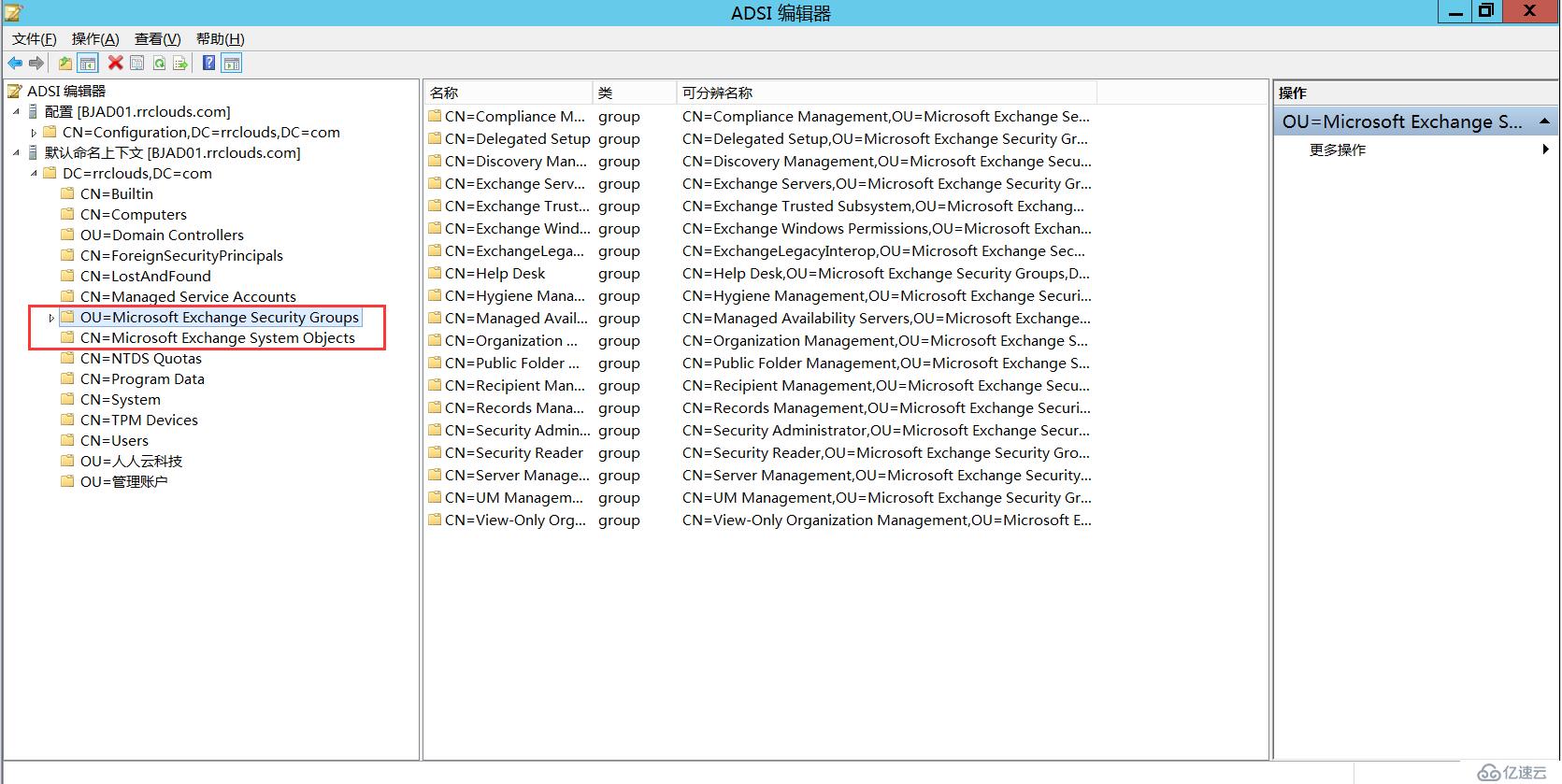The width and height of the screenshot is (1562, 784).
Task: Select CN=LostAndFound tree node
Action: pos(146,276)
